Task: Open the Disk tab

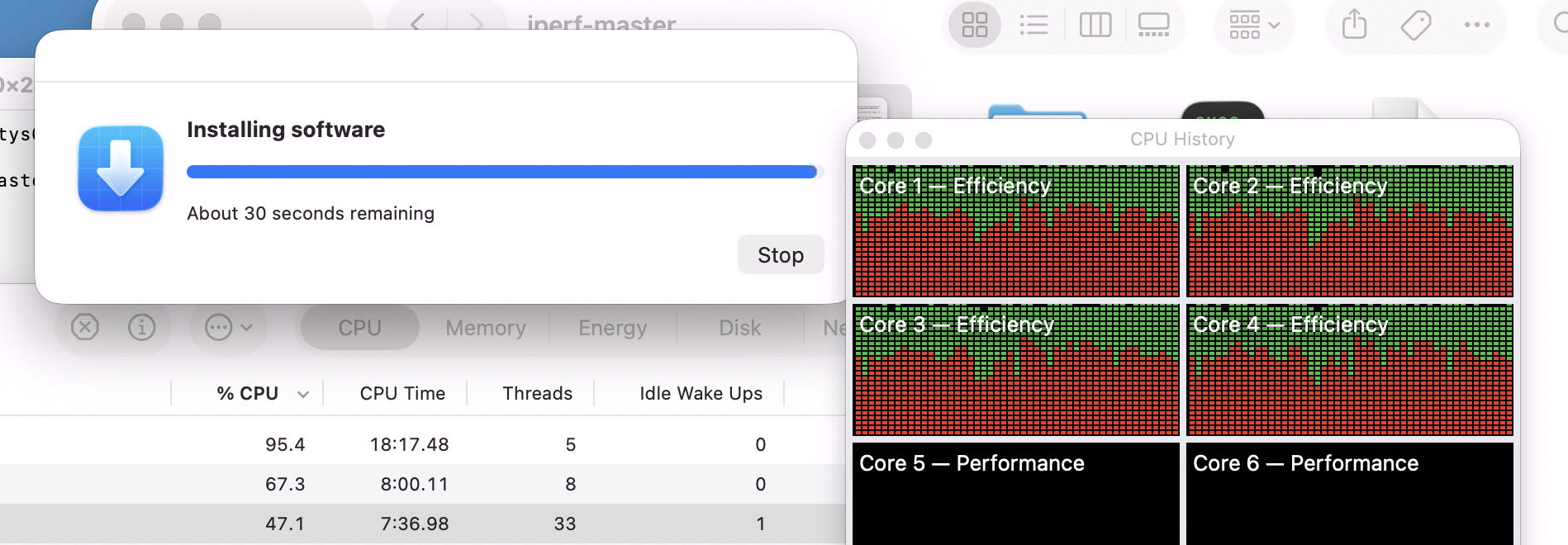Action: point(740,328)
